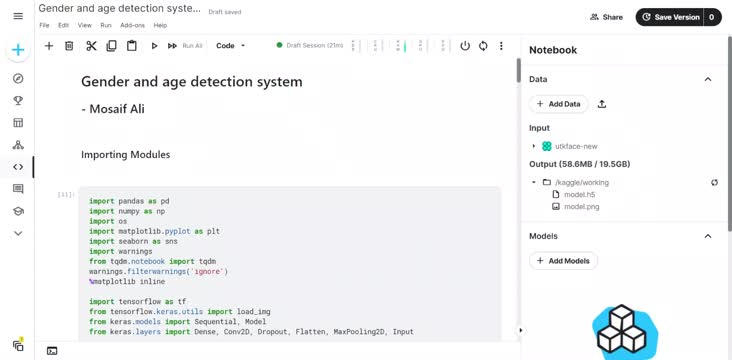Select the model.h5 output file
This screenshot has height=360, width=732.
point(574,195)
